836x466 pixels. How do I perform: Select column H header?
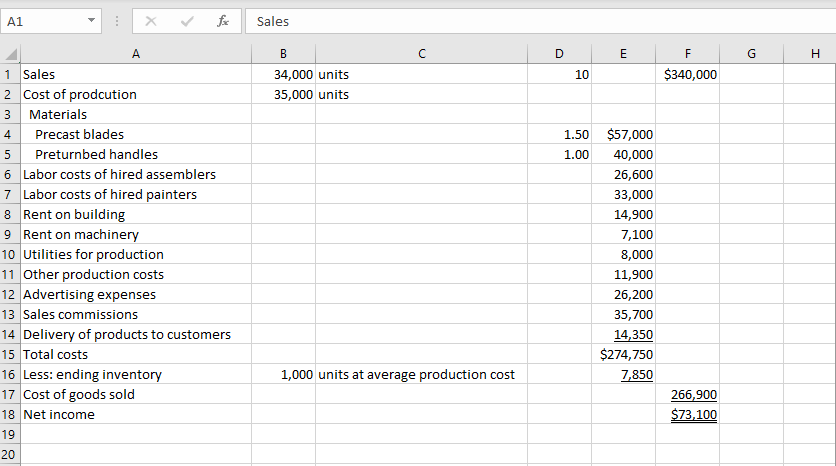coord(809,54)
